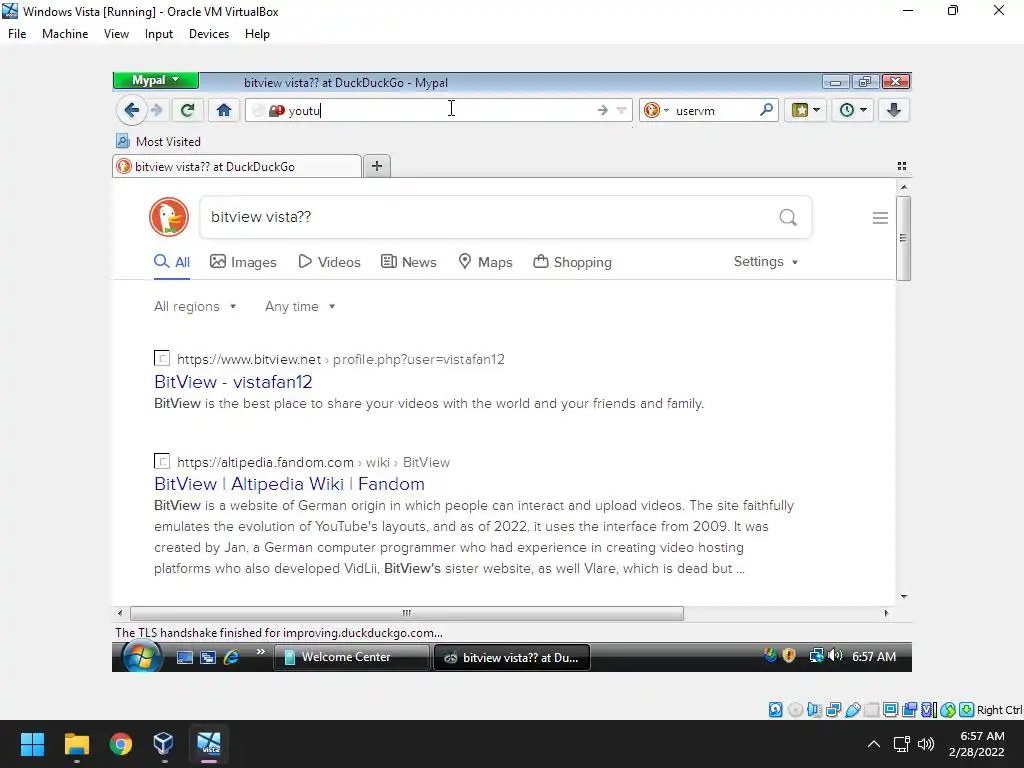Open the Vista Start orb
Viewport: 1024px width, 768px height.
(x=140, y=656)
